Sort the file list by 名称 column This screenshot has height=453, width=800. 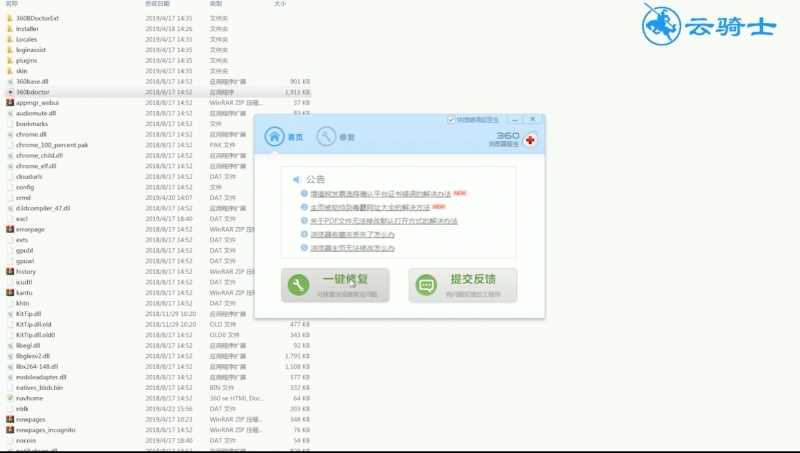click(12, 4)
